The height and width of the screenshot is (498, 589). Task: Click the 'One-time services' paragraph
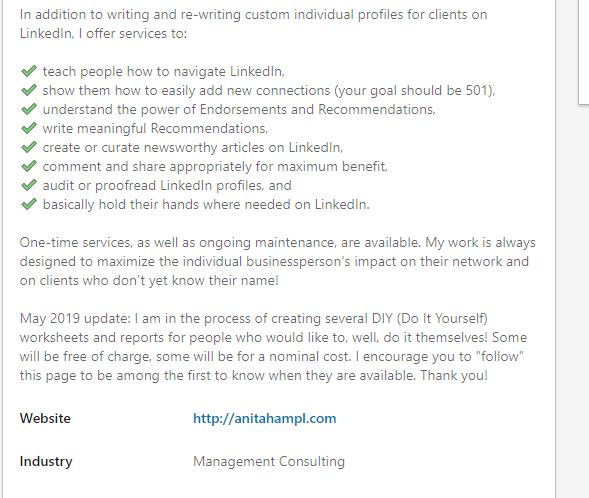(278, 261)
